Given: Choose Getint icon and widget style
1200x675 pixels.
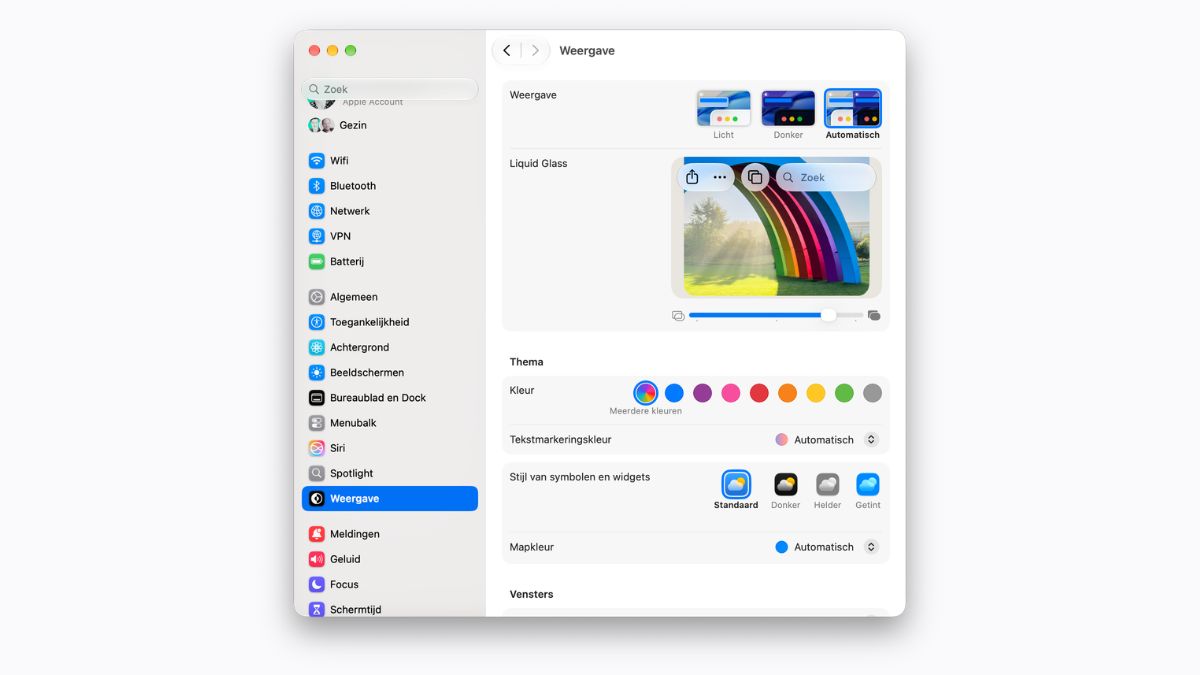Looking at the screenshot, I should pos(868,485).
